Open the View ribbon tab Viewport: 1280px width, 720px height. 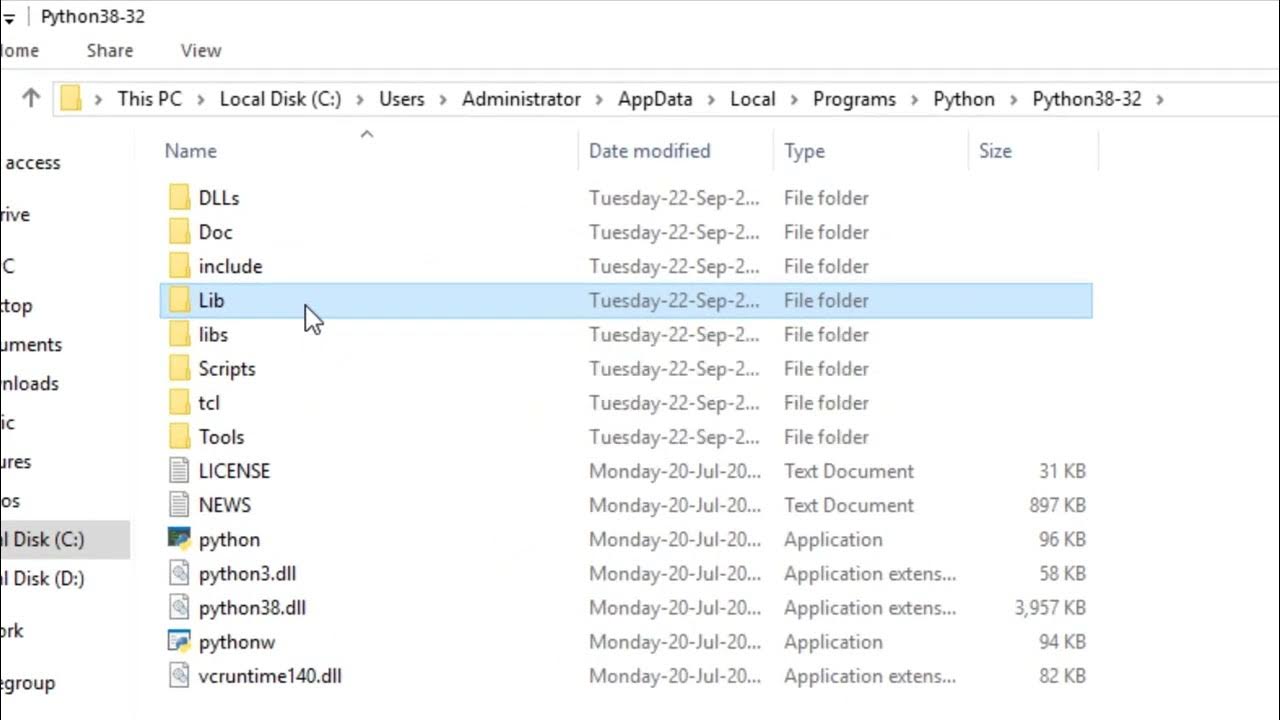tap(201, 50)
